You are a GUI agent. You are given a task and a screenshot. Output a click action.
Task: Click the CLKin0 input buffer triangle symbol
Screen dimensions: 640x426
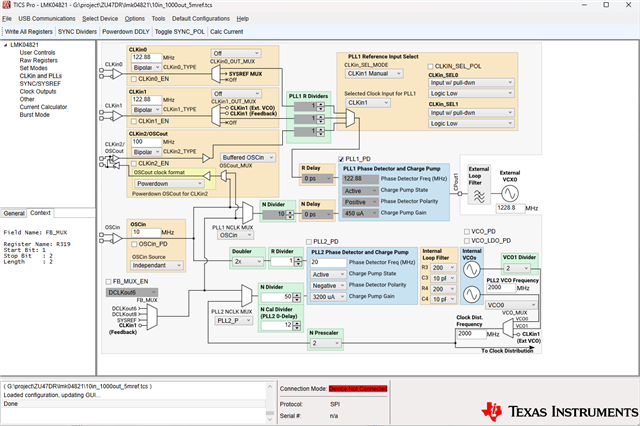(x=117, y=73)
